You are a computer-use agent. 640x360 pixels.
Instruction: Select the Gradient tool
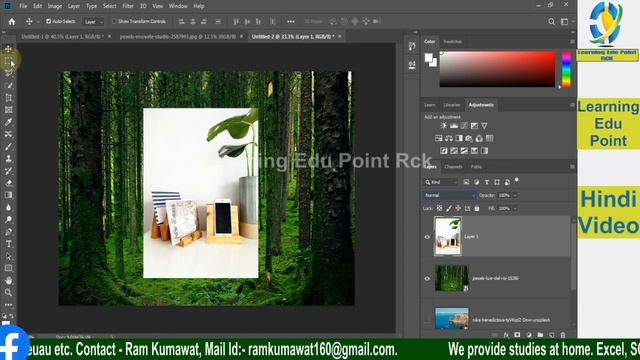point(8,195)
